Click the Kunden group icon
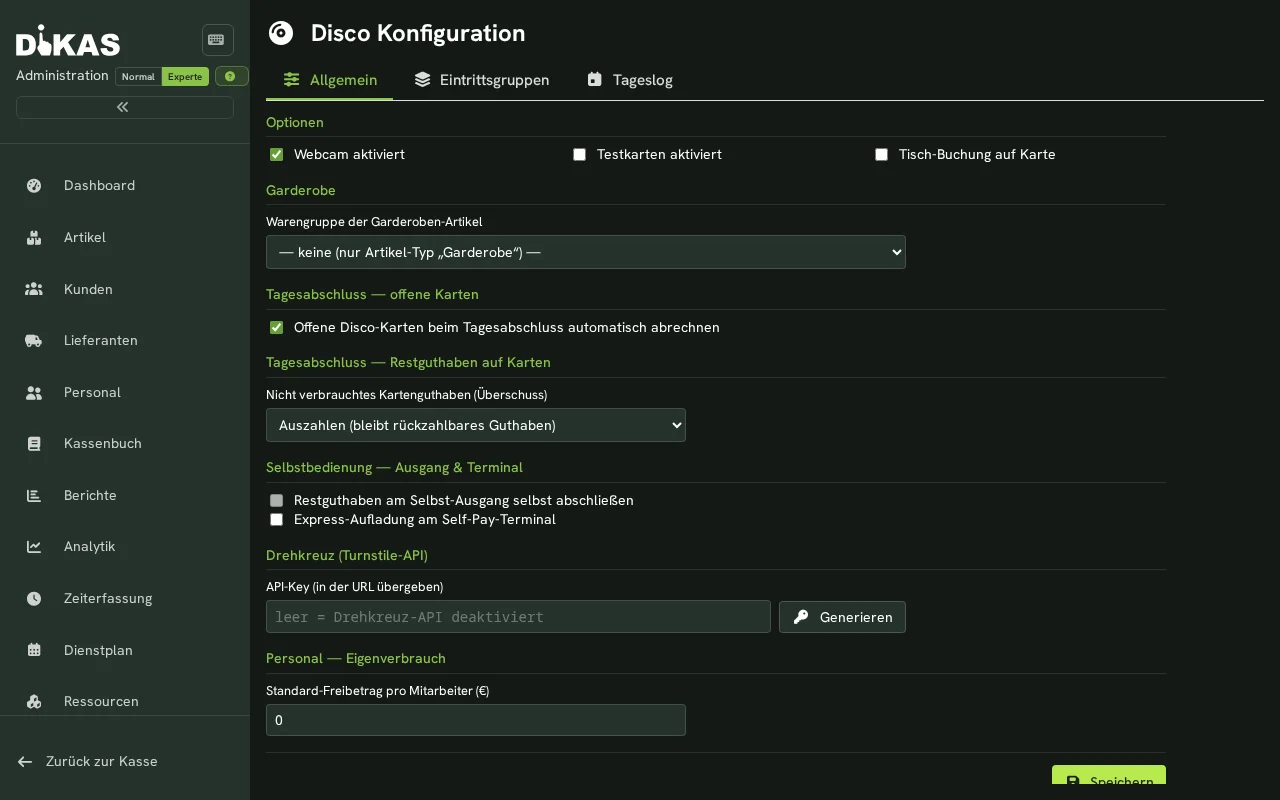 click(34, 289)
